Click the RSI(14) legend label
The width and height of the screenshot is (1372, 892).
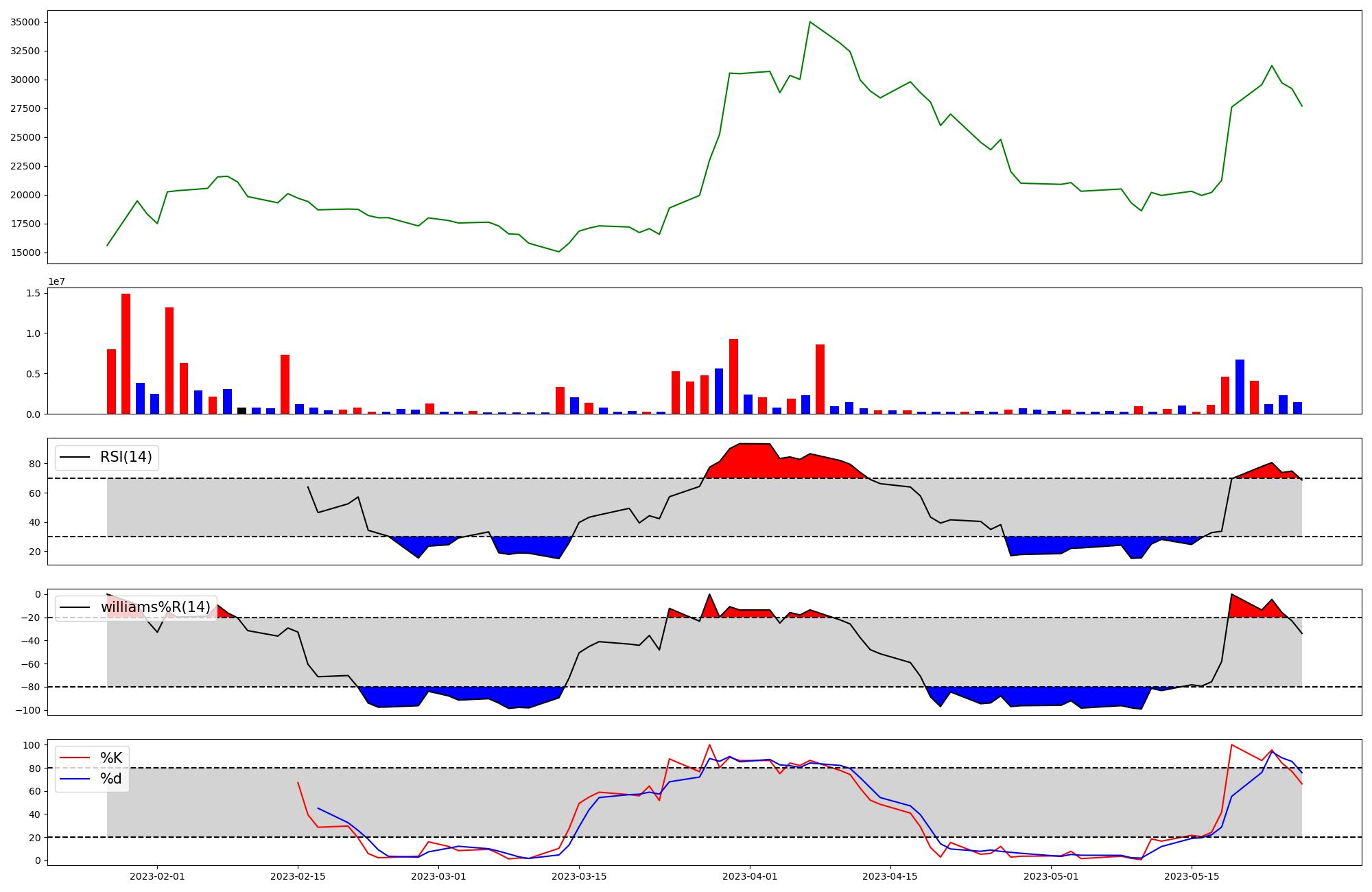click(126, 457)
